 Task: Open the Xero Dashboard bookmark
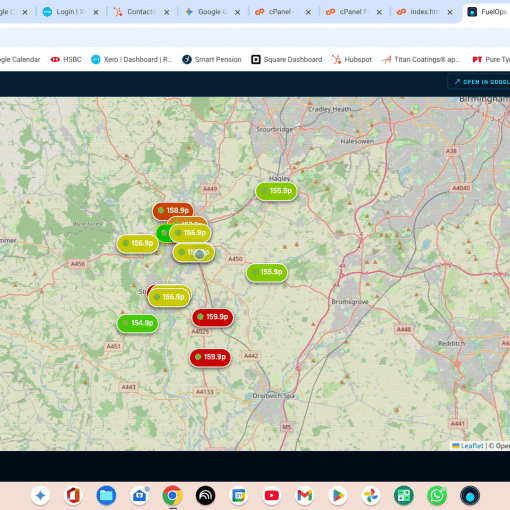[132, 60]
